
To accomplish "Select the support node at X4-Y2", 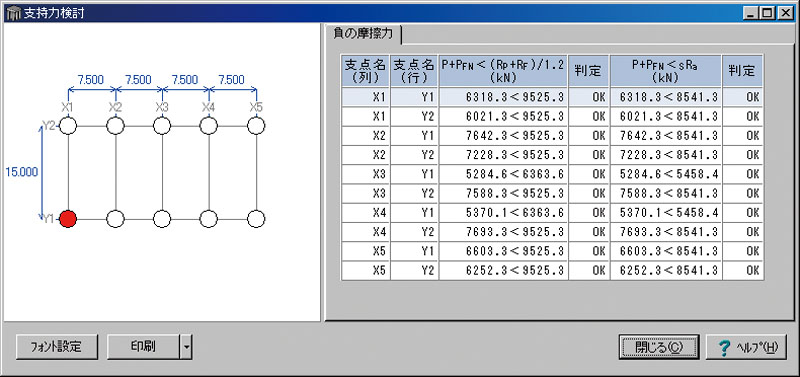I will (x=209, y=125).
